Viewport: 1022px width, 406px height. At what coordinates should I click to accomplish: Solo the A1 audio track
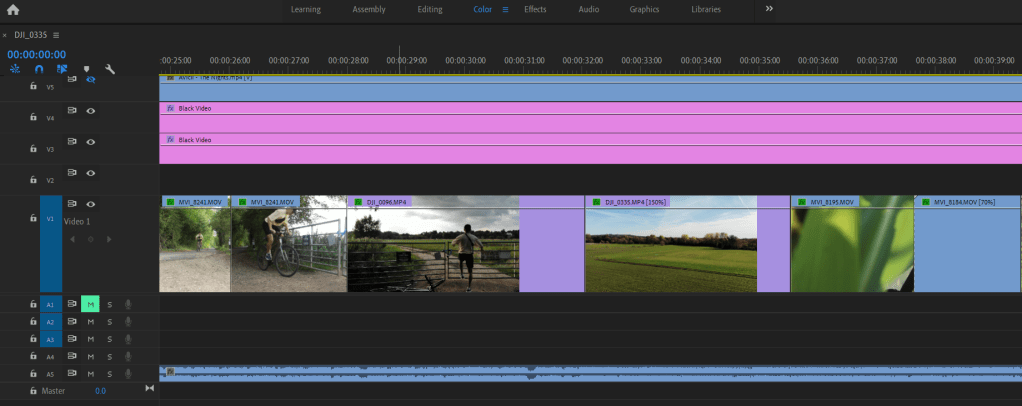point(110,304)
